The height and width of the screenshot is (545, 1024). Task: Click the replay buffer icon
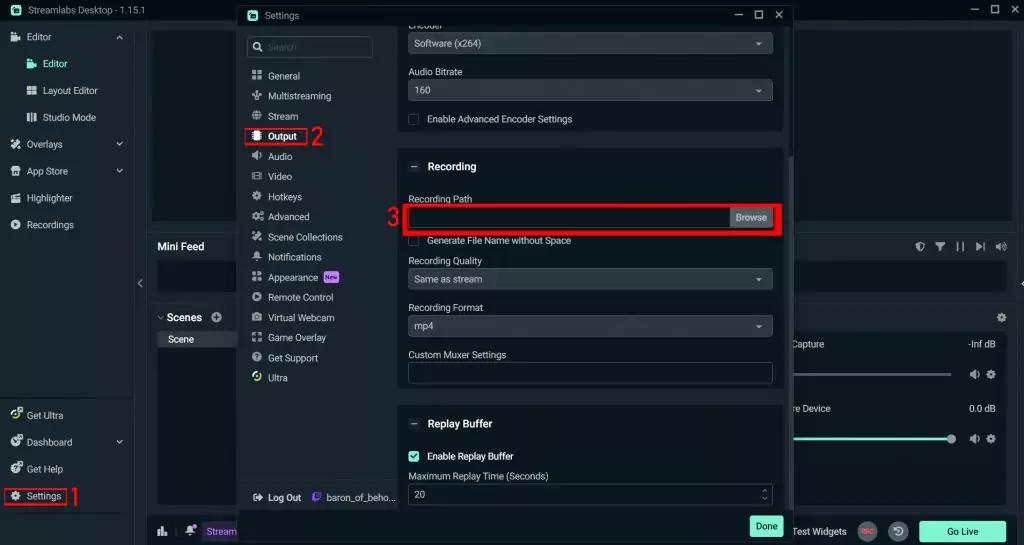point(898,531)
